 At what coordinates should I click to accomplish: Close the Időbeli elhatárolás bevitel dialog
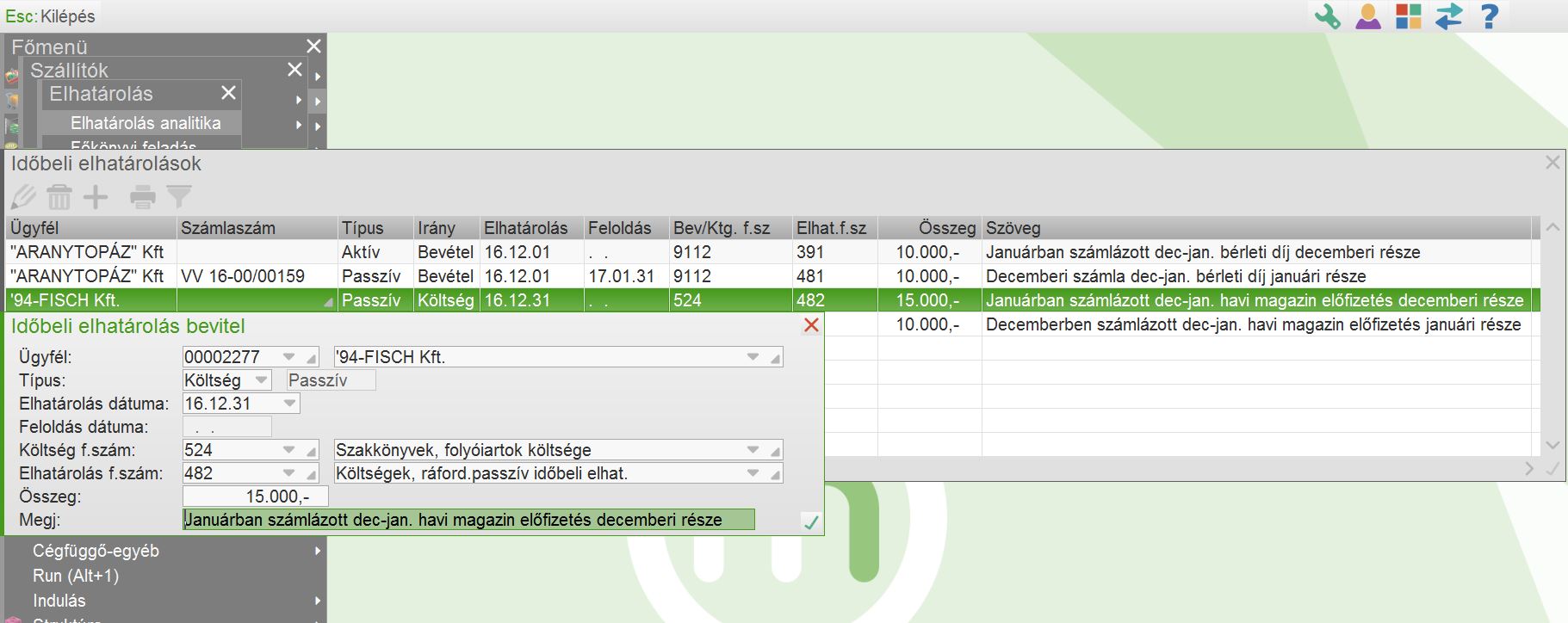(x=811, y=325)
